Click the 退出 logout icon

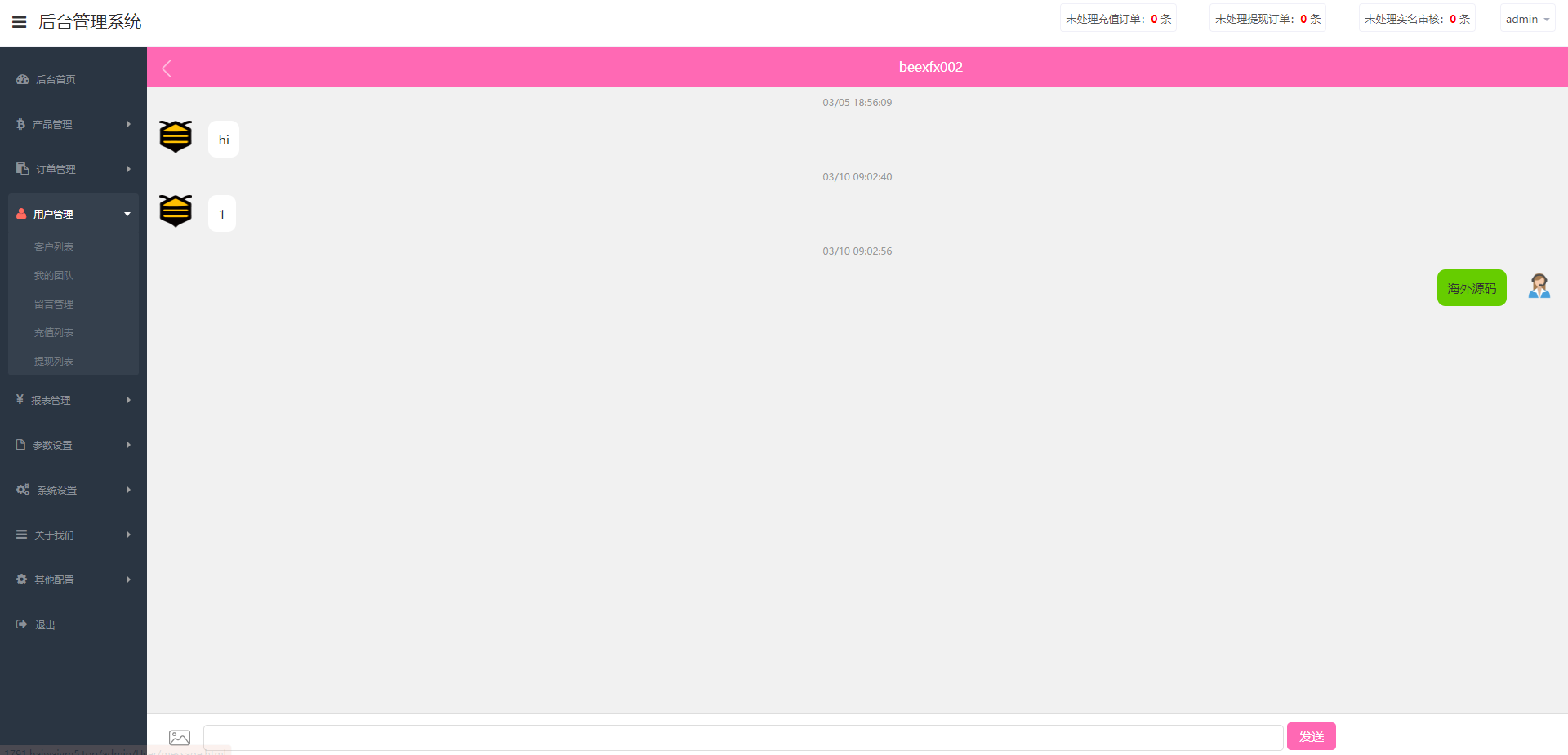pos(22,624)
